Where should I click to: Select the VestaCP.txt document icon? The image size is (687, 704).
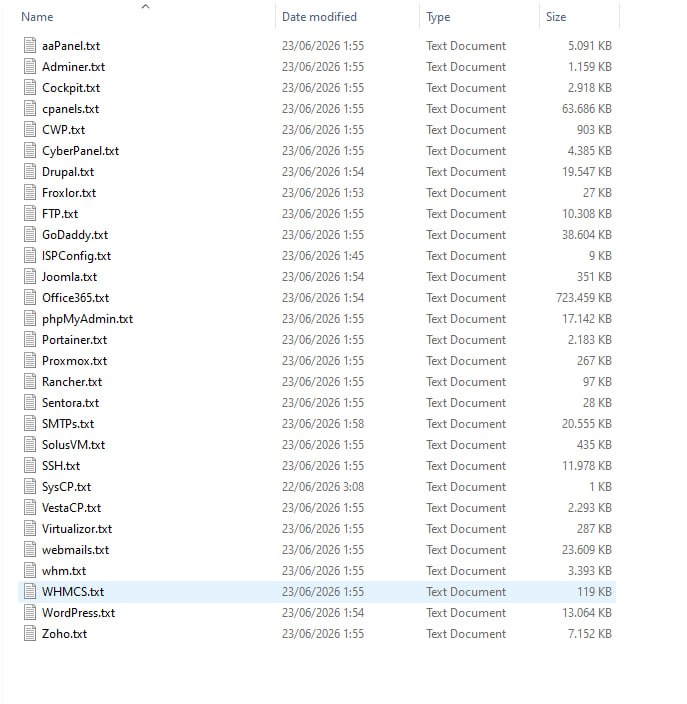(x=30, y=507)
